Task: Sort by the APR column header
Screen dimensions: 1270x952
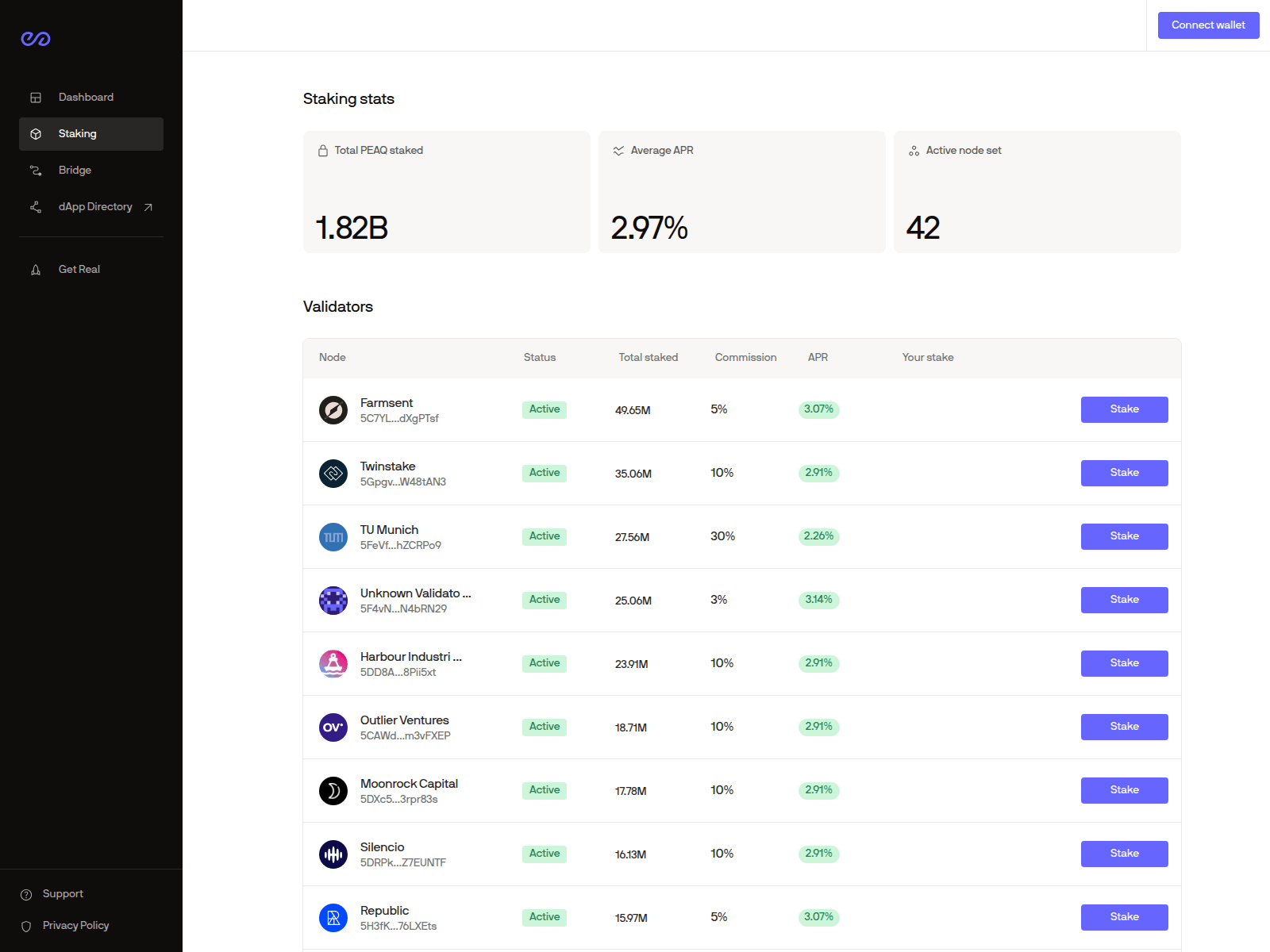Action: [818, 358]
